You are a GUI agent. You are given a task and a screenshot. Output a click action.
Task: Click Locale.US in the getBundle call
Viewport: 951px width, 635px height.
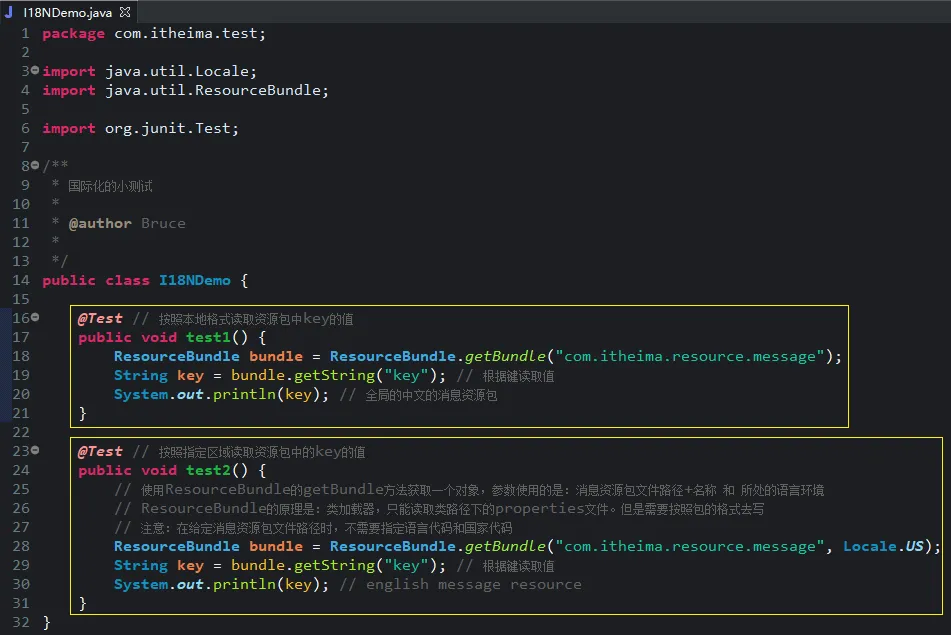click(x=883, y=546)
